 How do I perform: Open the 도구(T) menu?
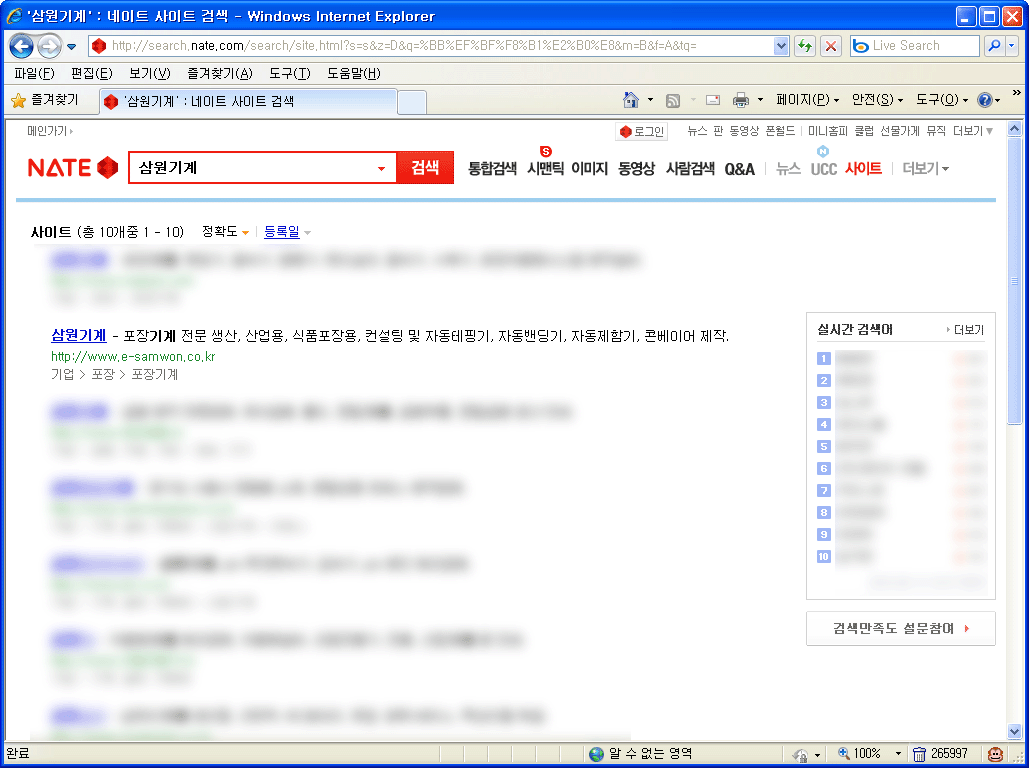click(289, 74)
